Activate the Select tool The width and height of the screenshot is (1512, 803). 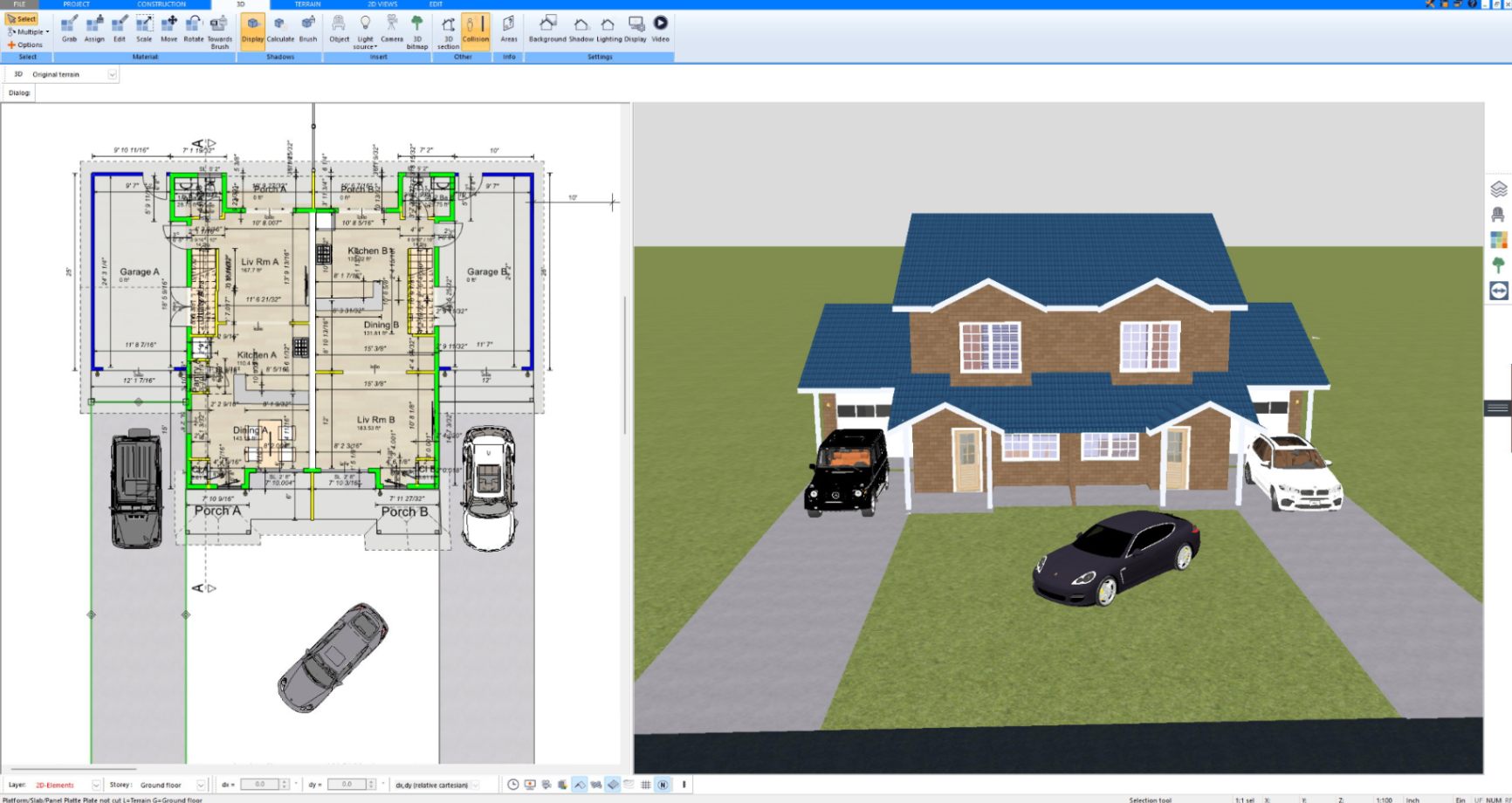[22, 19]
